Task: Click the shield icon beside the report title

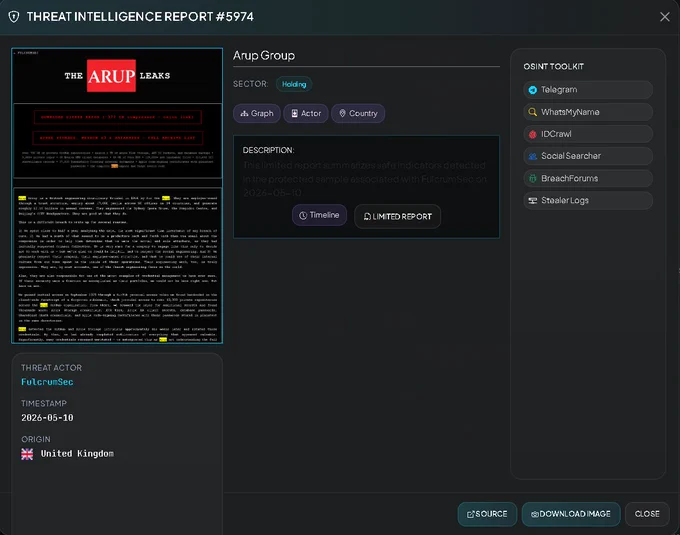Action: [x=14, y=17]
